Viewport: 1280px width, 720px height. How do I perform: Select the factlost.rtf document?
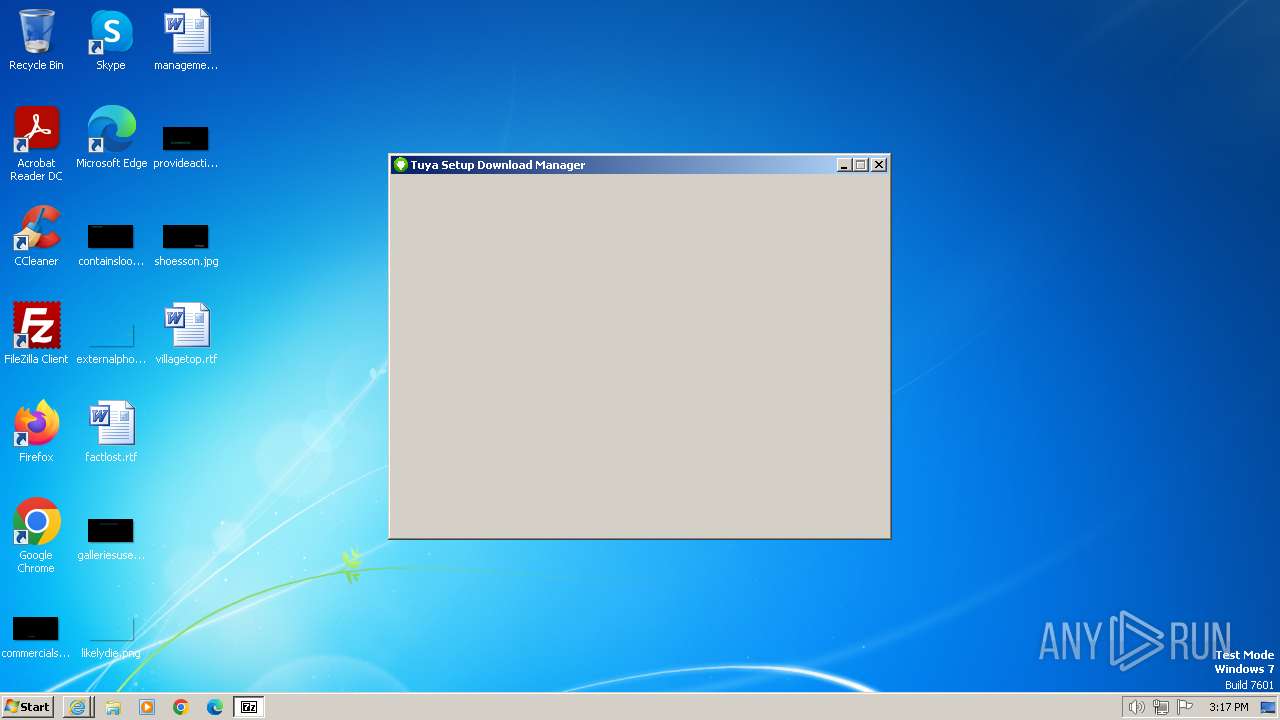tap(111, 432)
